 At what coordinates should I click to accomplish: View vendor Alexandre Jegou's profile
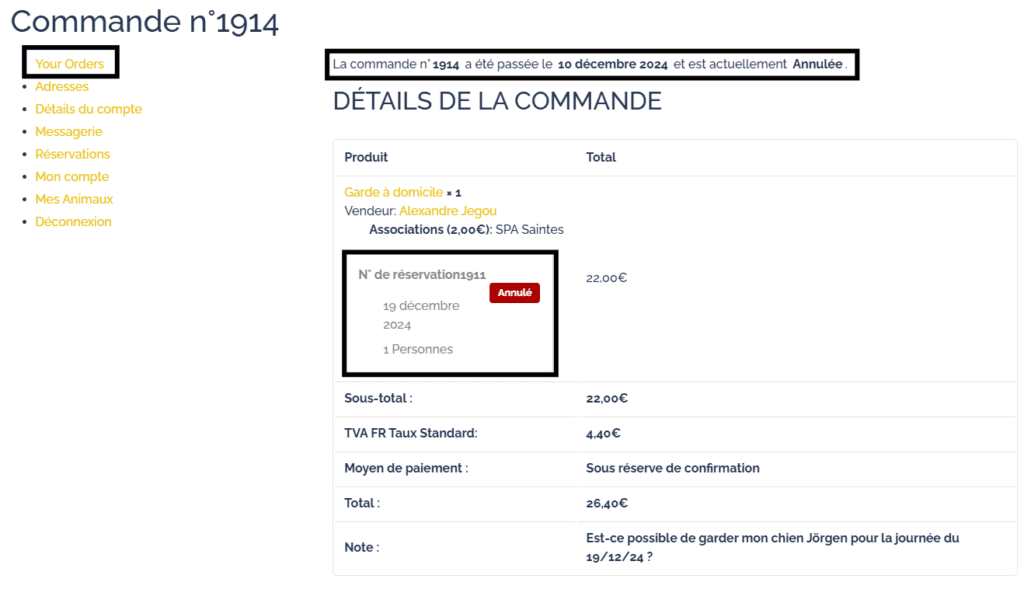click(447, 211)
